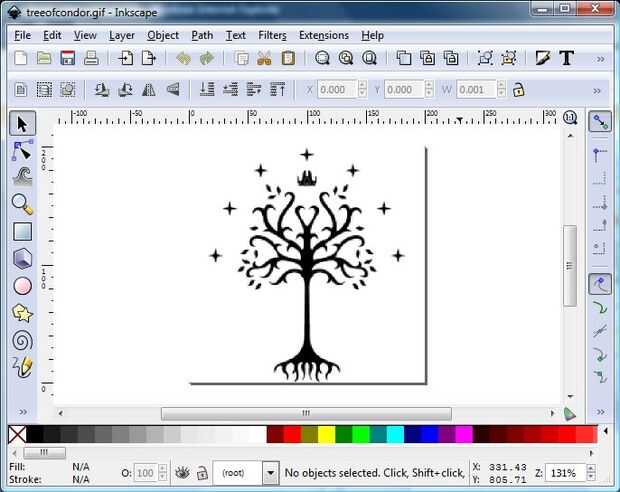The height and width of the screenshot is (492, 620).
Task: Toggle color-managed display mode
Action: (x=570, y=414)
